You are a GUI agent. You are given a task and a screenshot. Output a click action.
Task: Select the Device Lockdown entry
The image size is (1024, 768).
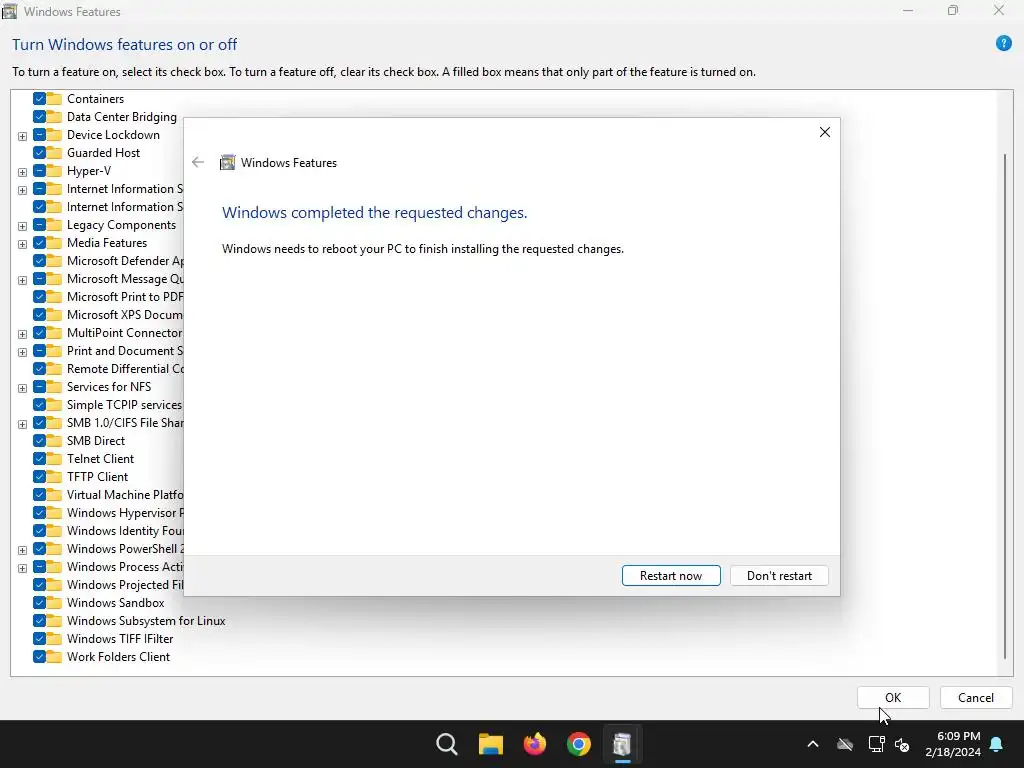[113, 135]
